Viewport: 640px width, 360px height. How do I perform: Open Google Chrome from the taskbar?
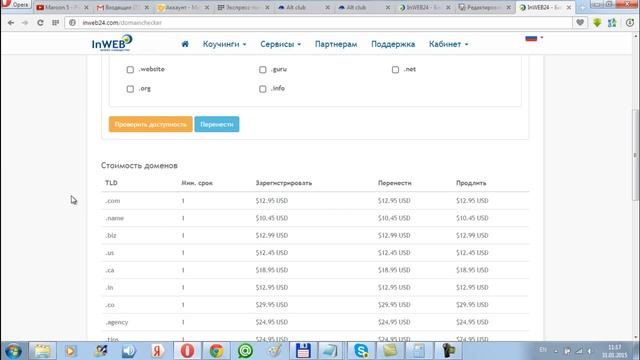[216, 351]
